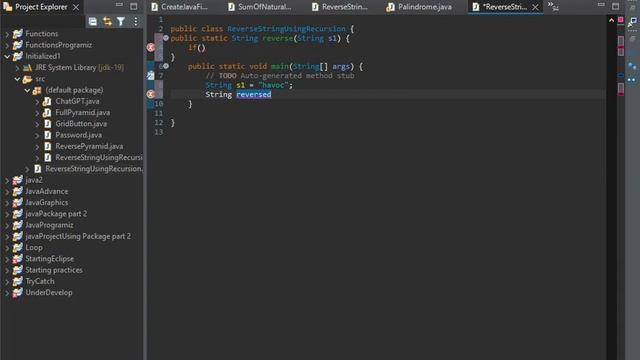The width and height of the screenshot is (640, 360).
Task: Click the editor scroll up arrow
Action: 611,20
